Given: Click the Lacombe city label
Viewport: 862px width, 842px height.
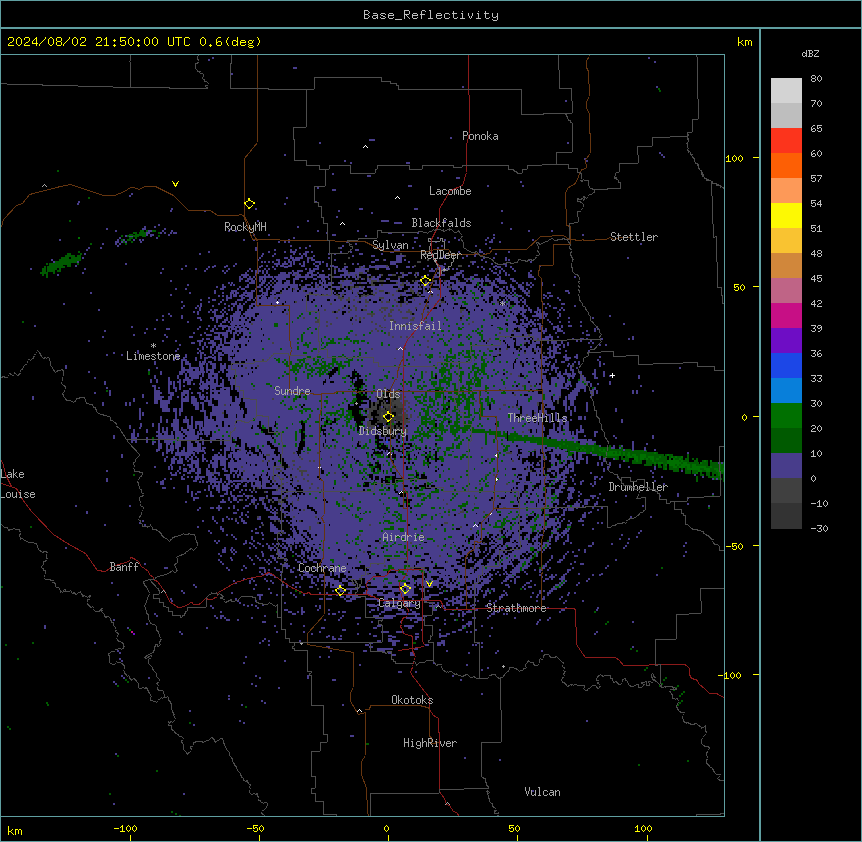Looking at the screenshot, I should pos(450,191).
